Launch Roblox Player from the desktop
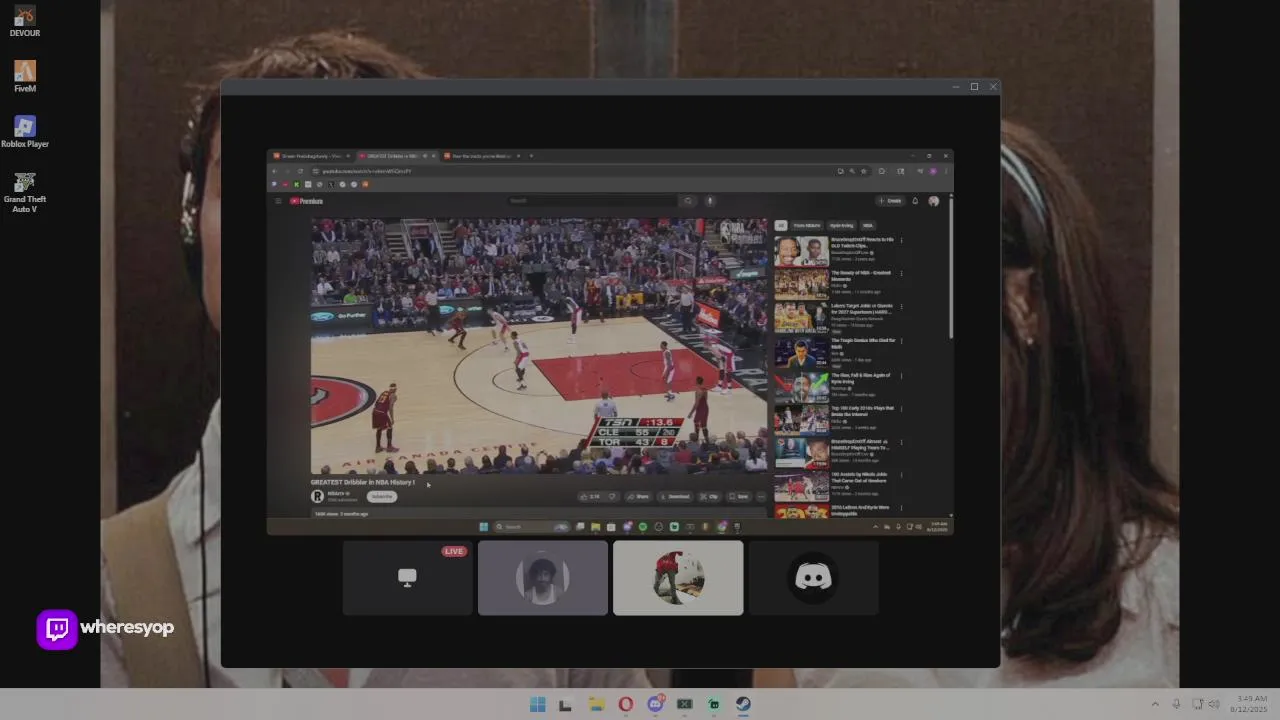The height and width of the screenshot is (720, 1280). [25, 132]
